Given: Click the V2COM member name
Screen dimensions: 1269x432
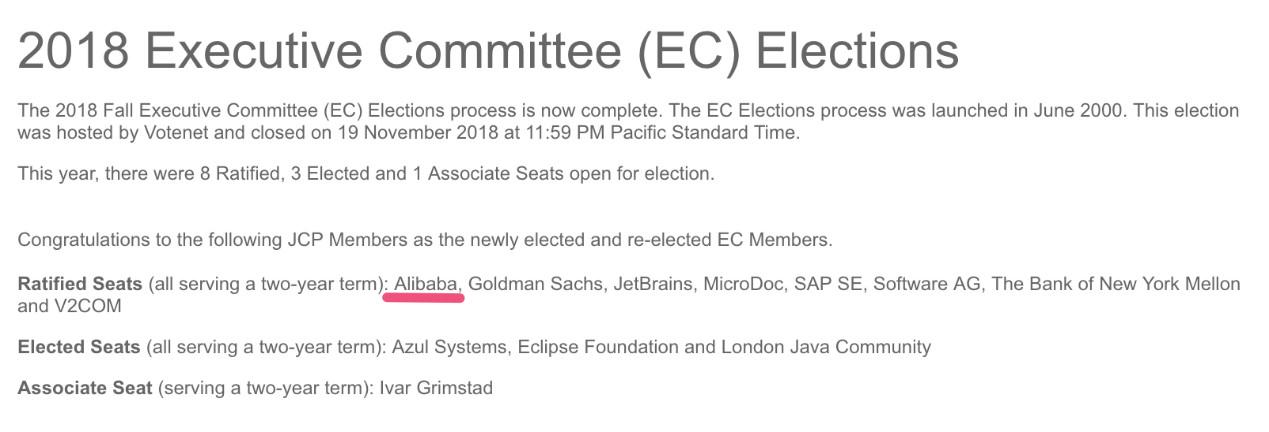Looking at the screenshot, I should click(87, 306).
